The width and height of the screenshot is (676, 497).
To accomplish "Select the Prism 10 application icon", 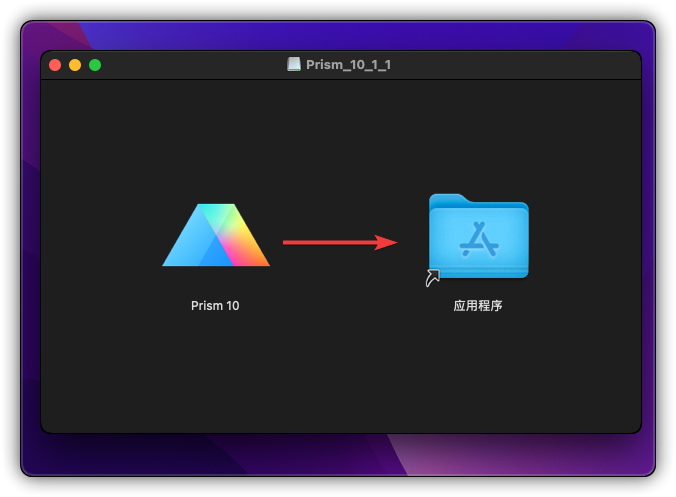I will pos(216,235).
